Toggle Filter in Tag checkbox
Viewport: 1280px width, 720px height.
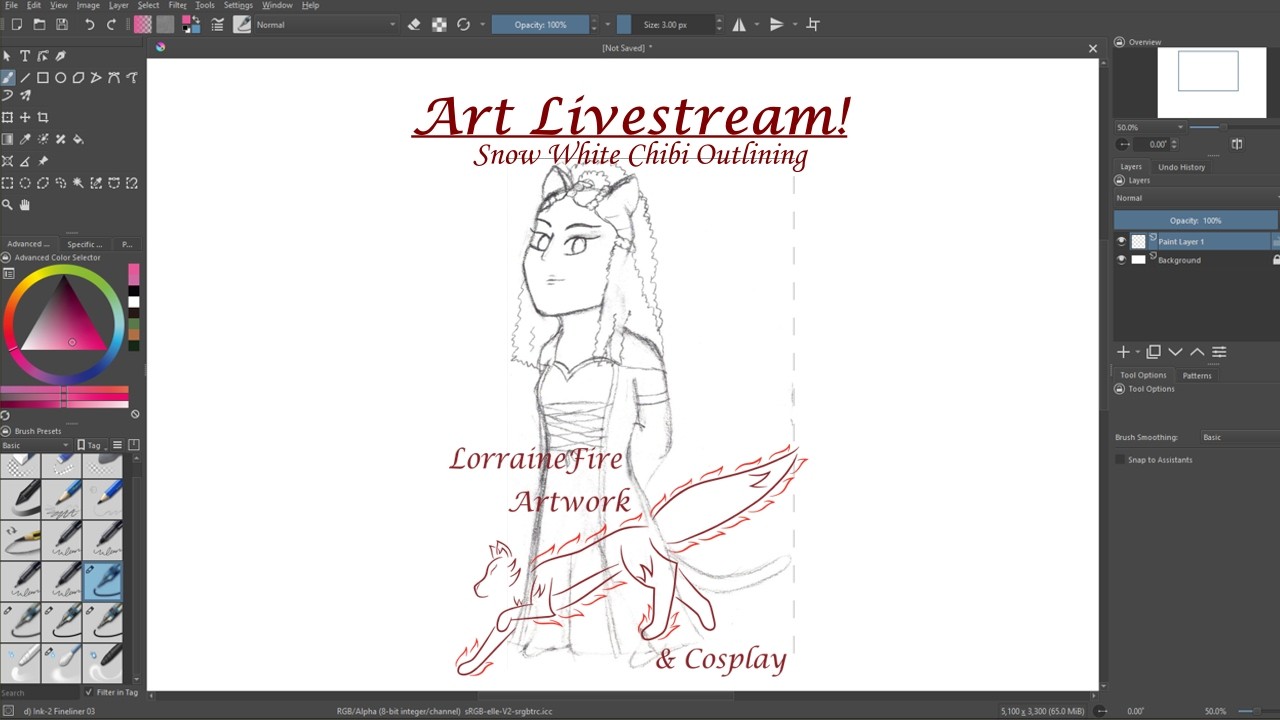(x=88, y=692)
